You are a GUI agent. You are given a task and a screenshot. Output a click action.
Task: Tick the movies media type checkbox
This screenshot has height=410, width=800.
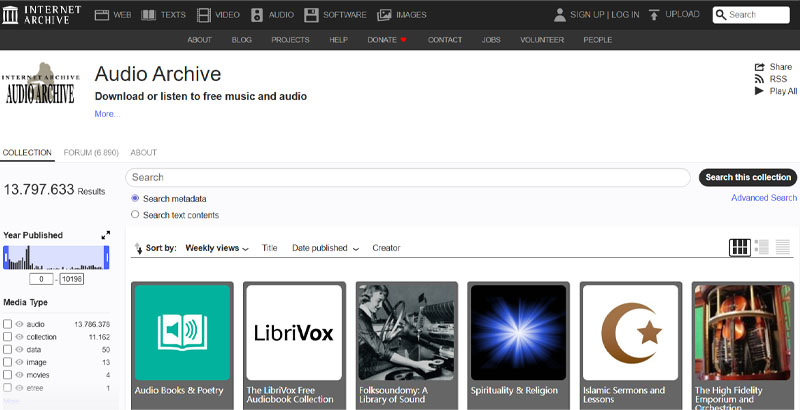(7, 375)
